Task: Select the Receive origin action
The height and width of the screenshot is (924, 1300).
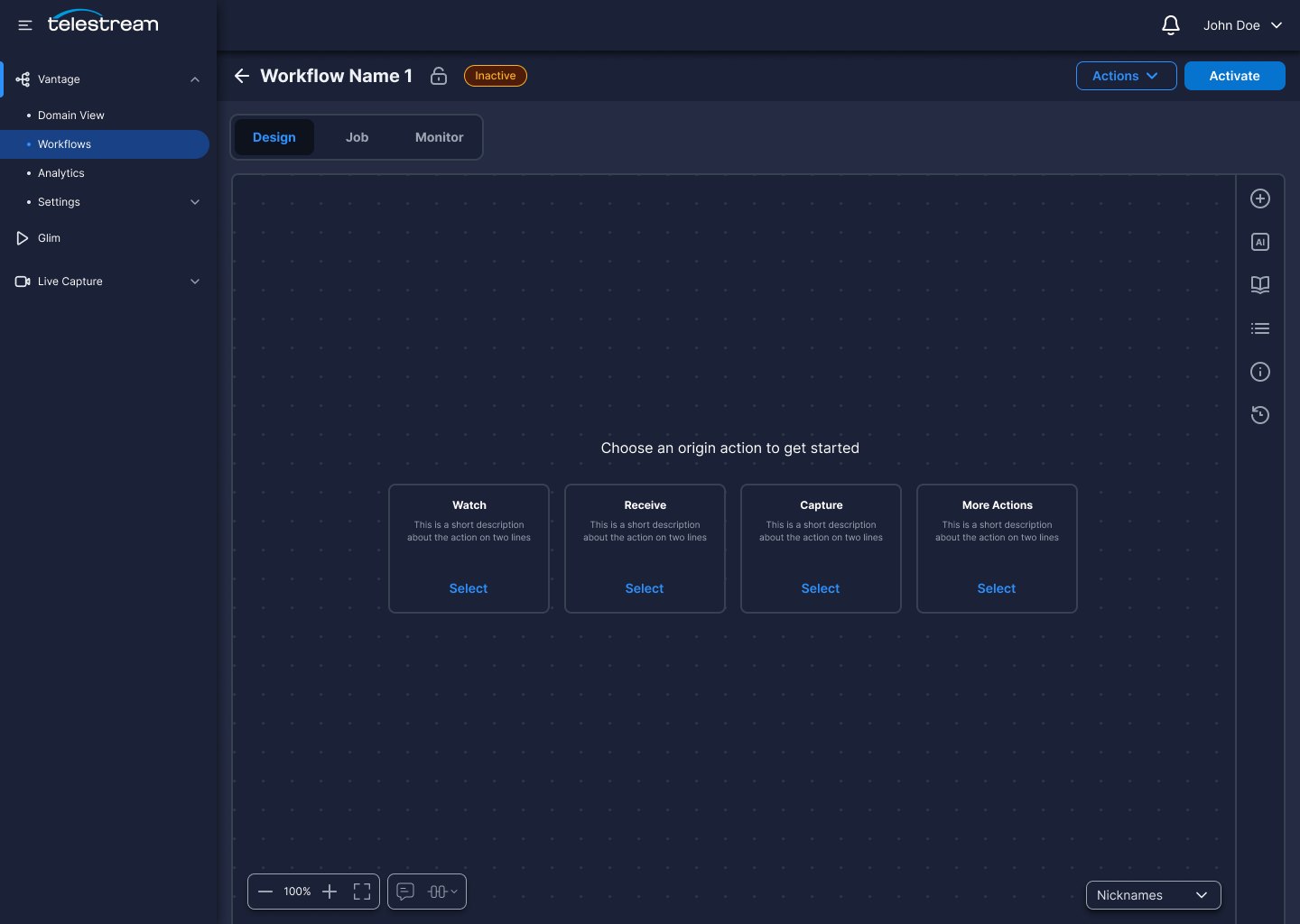Action: tap(645, 588)
